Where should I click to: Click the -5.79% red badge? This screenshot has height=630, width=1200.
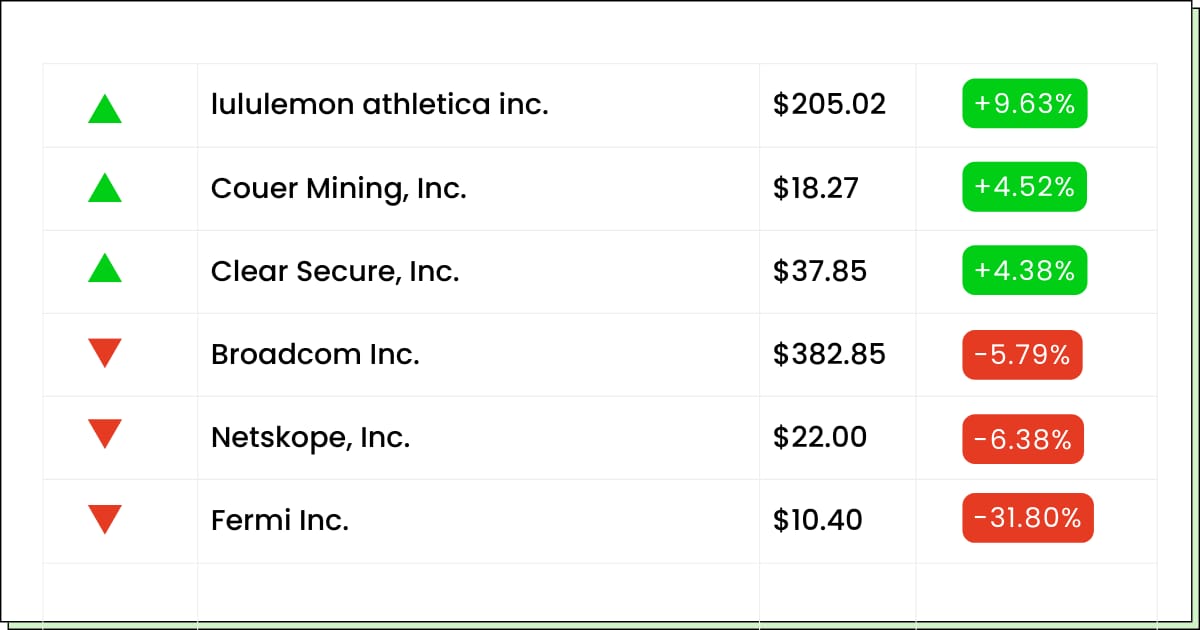1022,354
